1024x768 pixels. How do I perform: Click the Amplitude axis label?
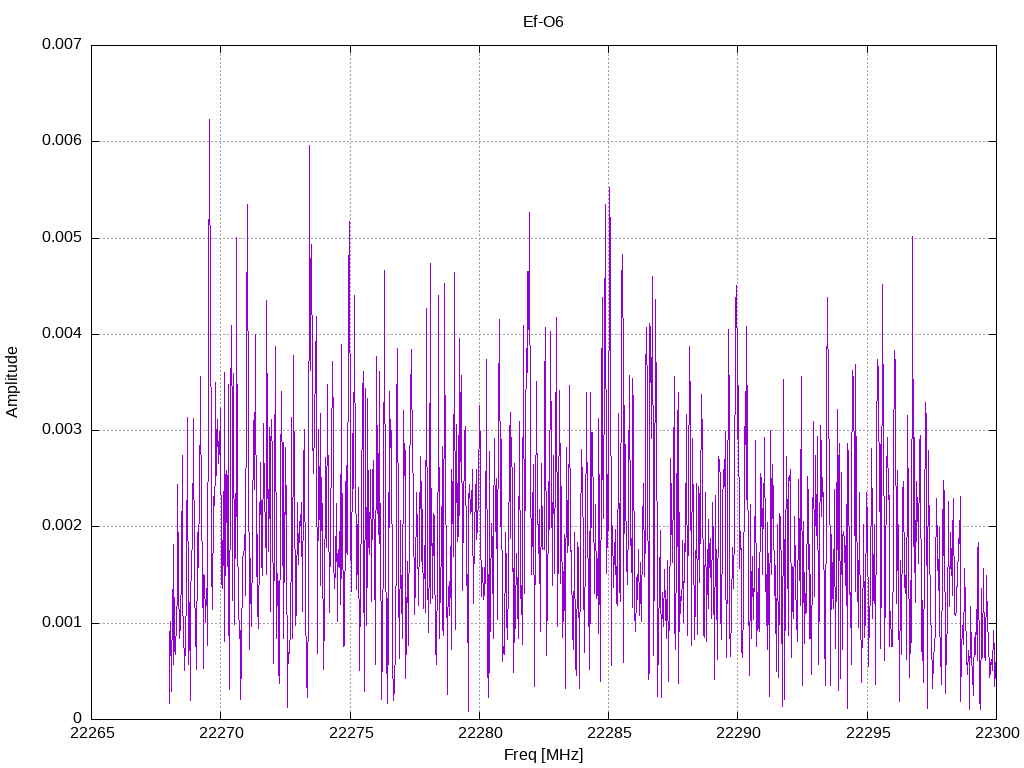tap(12, 382)
